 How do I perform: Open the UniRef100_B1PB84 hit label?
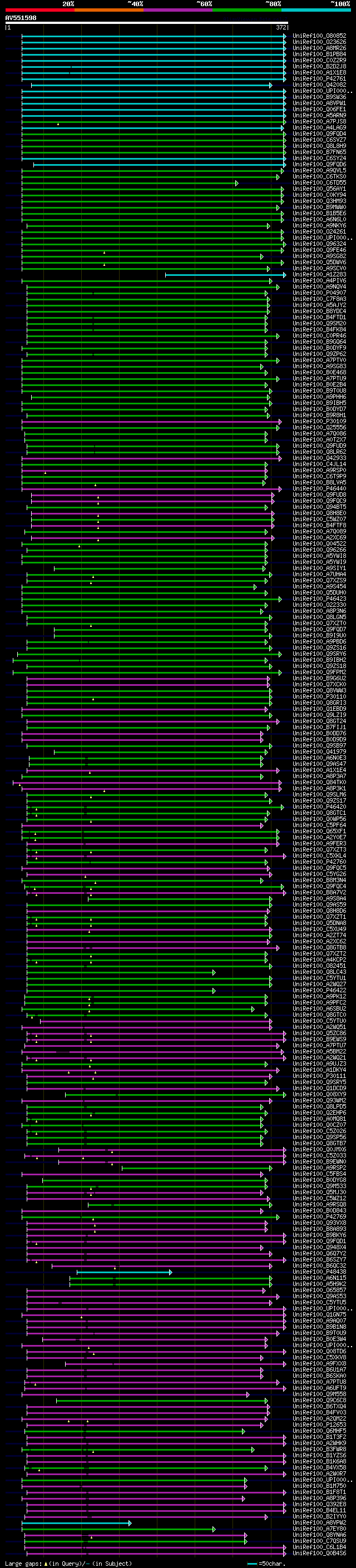click(319, 54)
